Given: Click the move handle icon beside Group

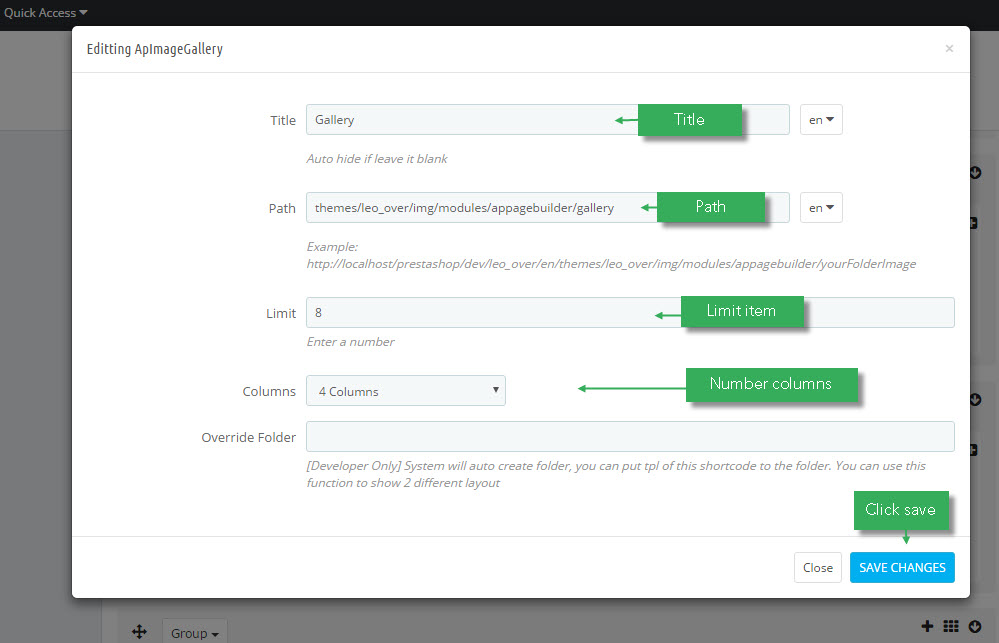Looking at the screenshot, I should 139,632.
